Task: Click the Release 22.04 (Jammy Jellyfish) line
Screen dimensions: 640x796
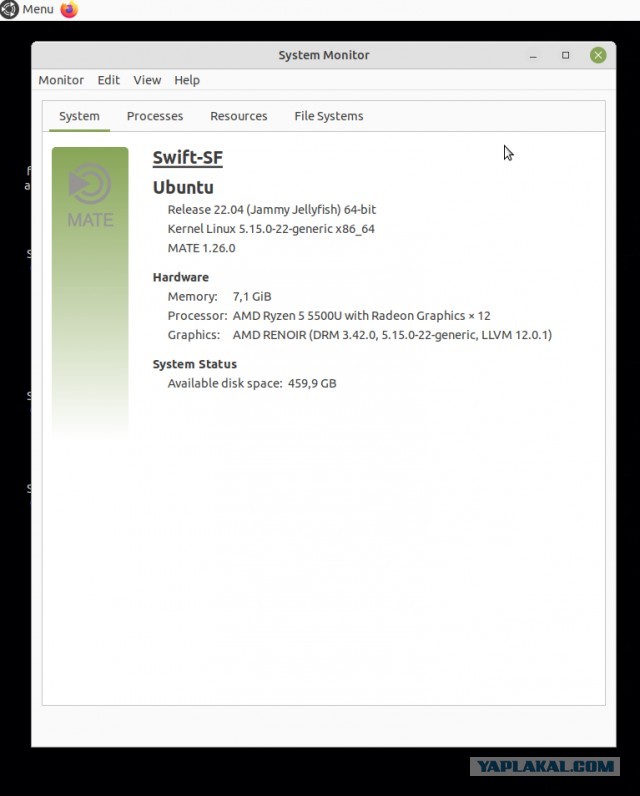Action: tap(272, 210)
